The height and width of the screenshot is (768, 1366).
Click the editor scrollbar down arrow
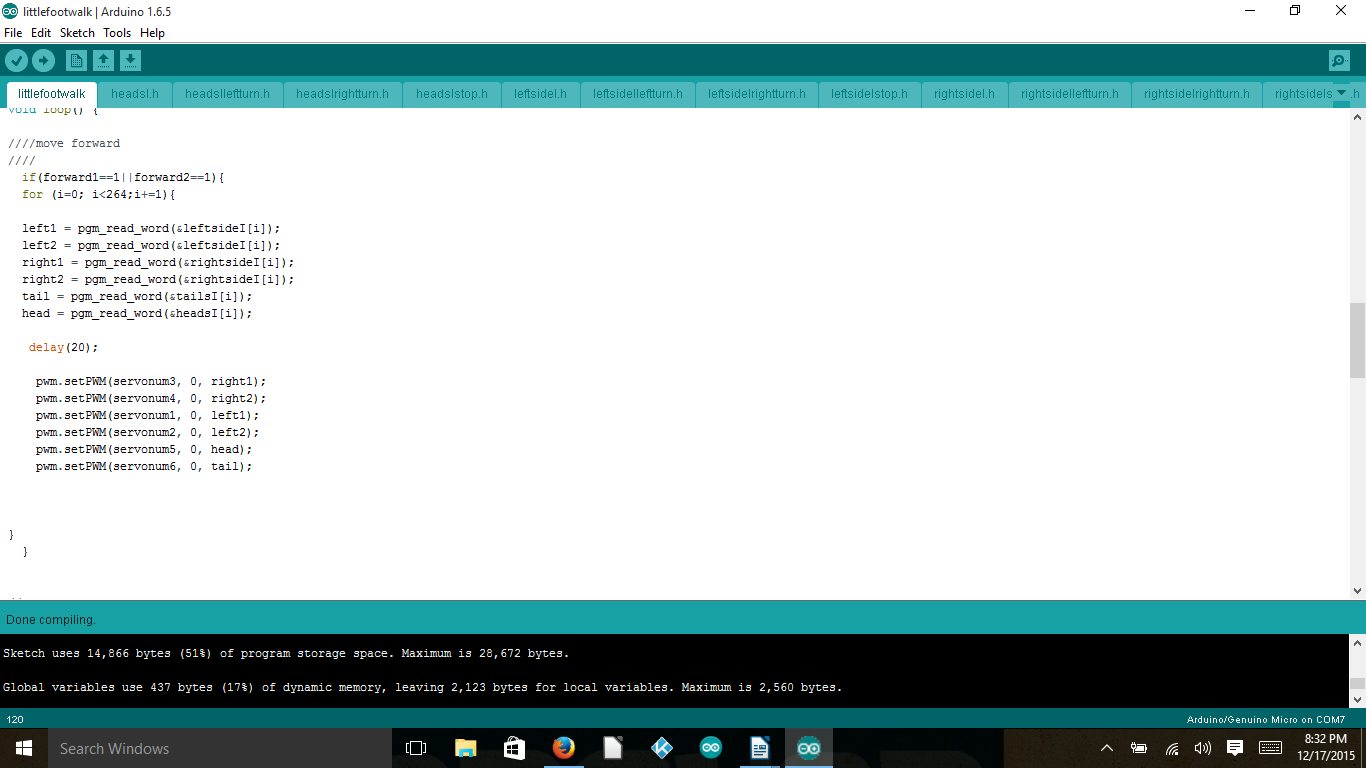(x=1357, y=591)
